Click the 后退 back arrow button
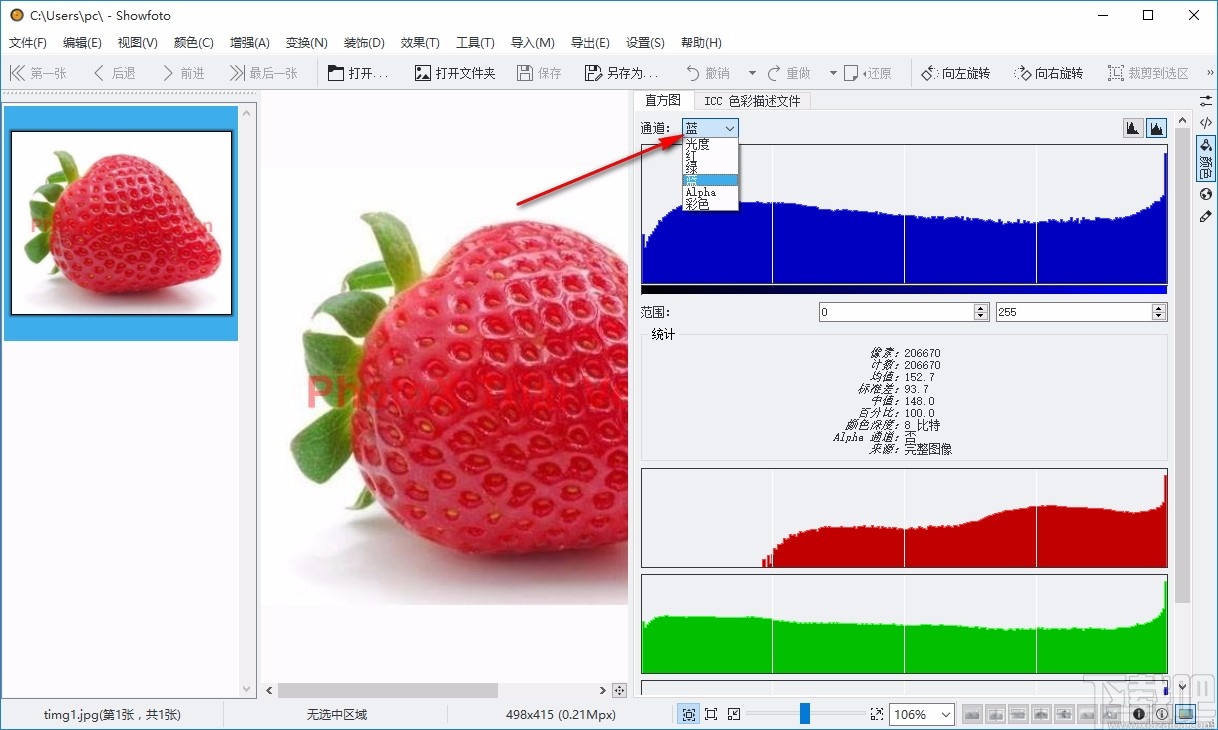 pos(114,73)
